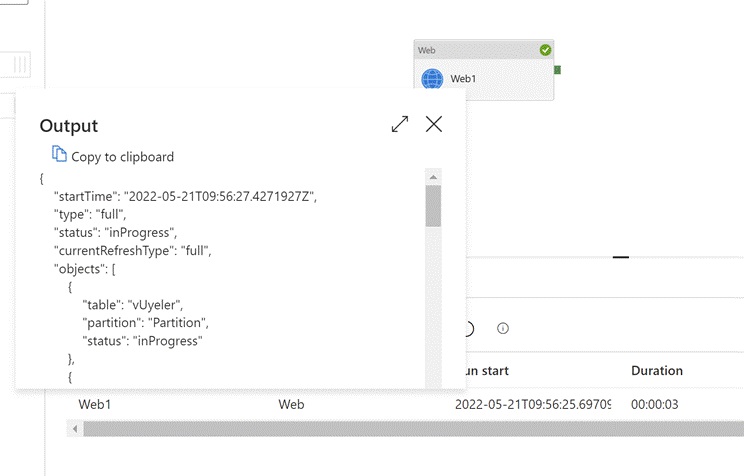Image resolution: width=744 pixels, height=476 pixels.
Task: Close the Output dialog
Action: [434, 124]
